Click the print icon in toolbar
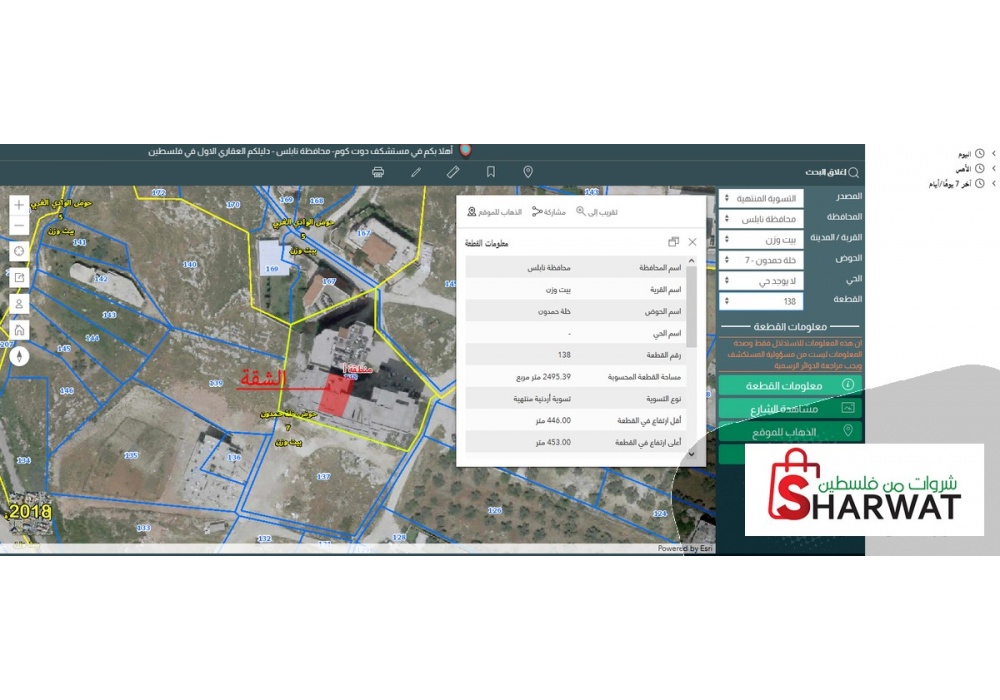The width and height of the screenshot is (1000, 700). pyautogui.click(x=378, y=172)
